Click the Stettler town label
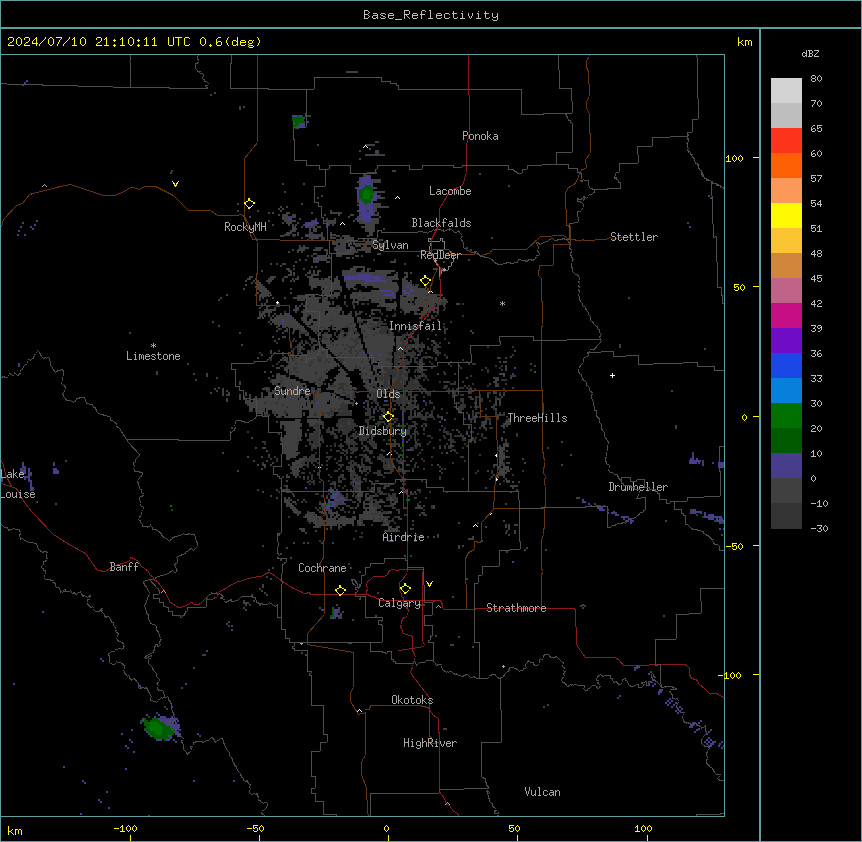The image size is (862, 842). pos(634,237)
